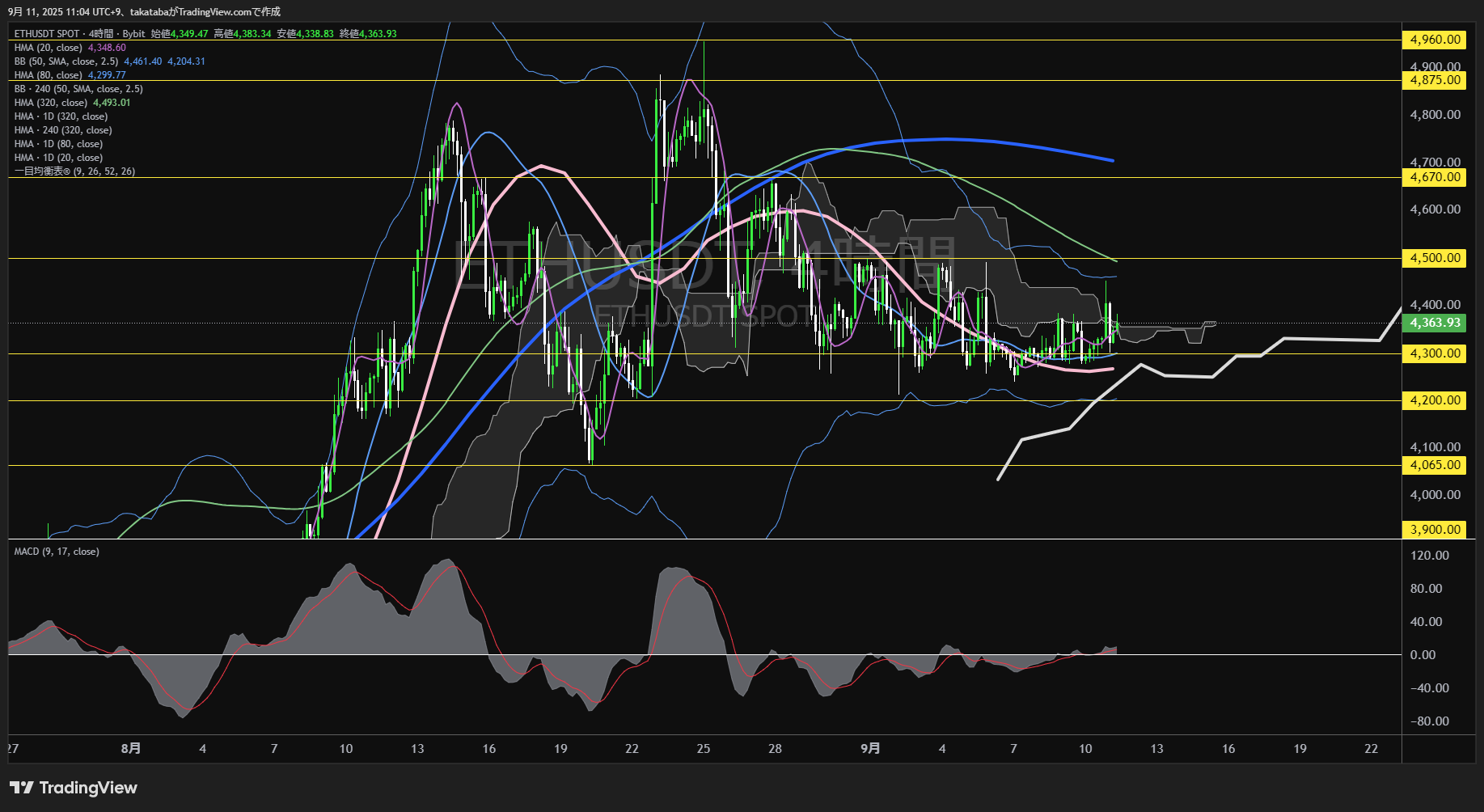Click the −80.00 MACD axis value
The image size is (1484, 812).
[1430, 721]
